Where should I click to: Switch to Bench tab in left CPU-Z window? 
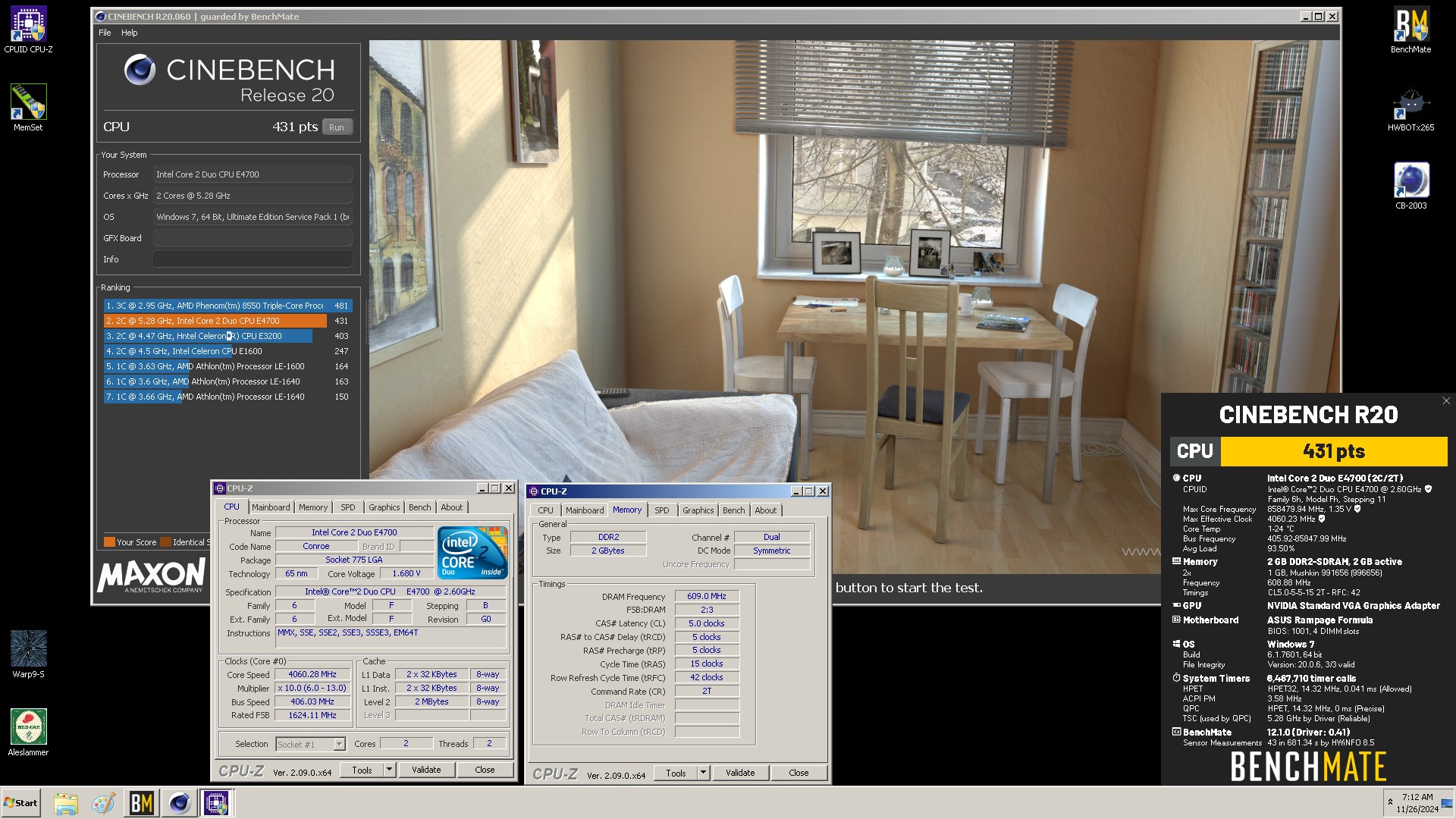[x=420, y=507]
